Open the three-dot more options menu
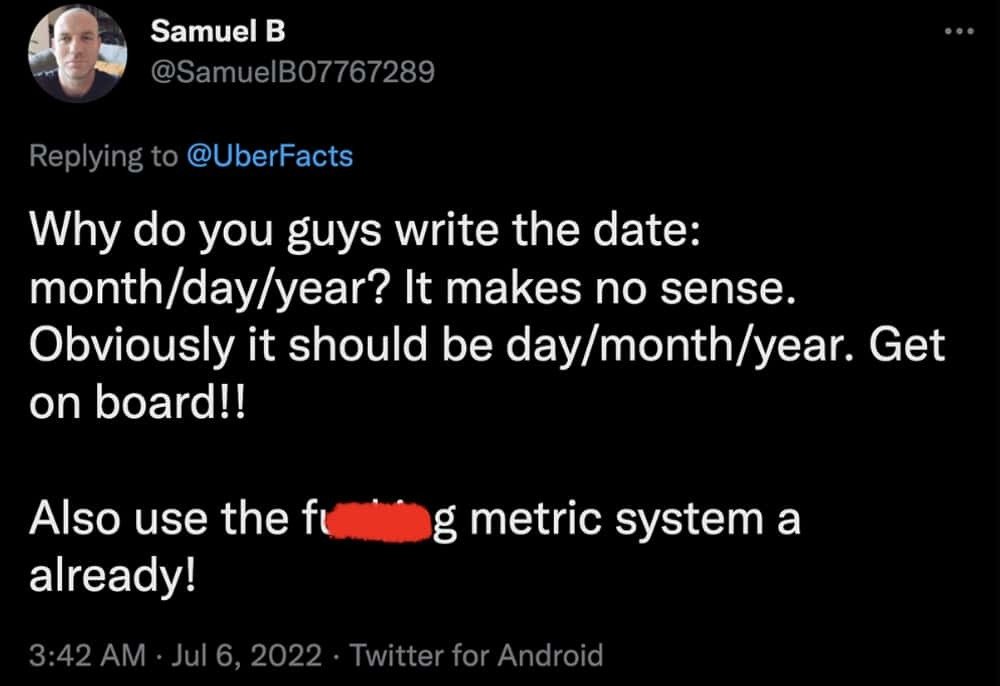Screen dimensions: 1000x686 (x=959, y=31)
